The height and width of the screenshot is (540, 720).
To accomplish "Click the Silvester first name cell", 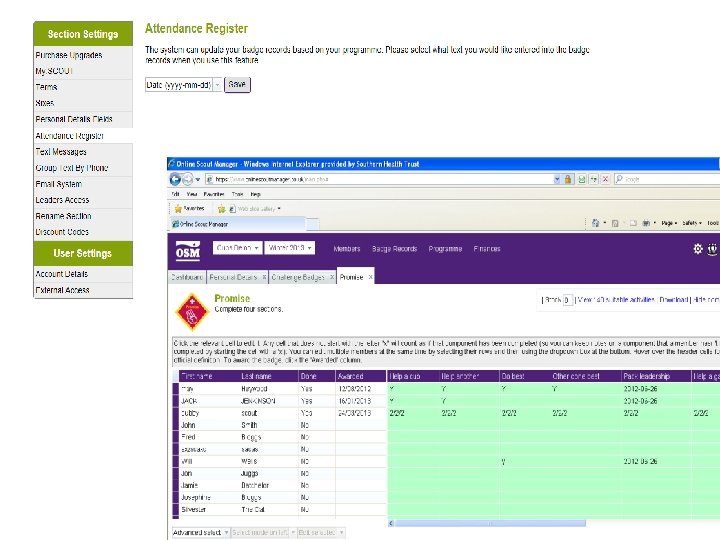I will coord(208,510).
